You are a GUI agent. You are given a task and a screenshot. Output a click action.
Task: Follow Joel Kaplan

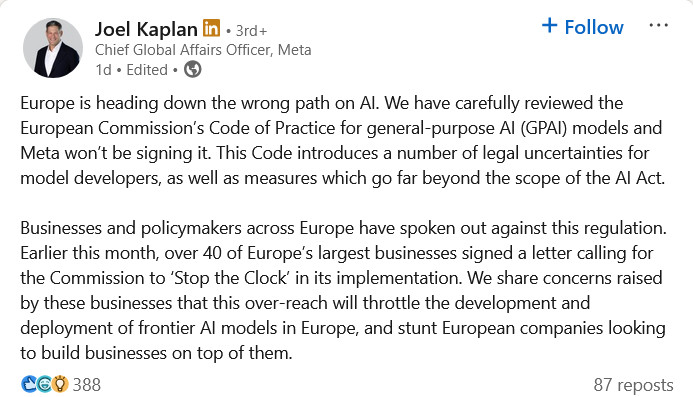click(x=583, y=27)
